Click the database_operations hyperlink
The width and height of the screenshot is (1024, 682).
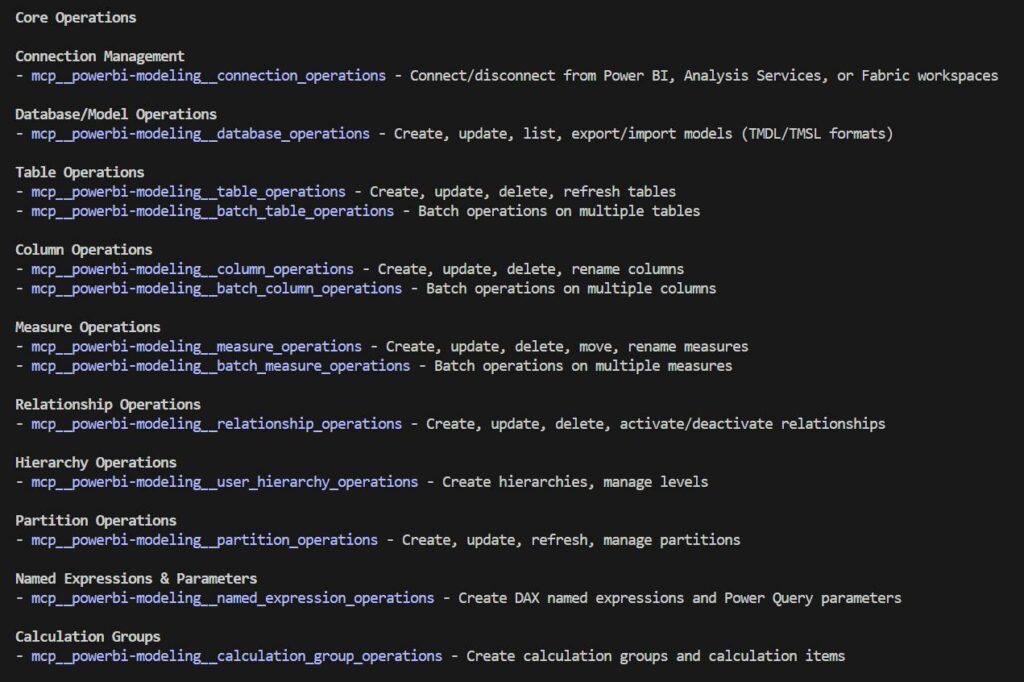[x=195, y=133]
